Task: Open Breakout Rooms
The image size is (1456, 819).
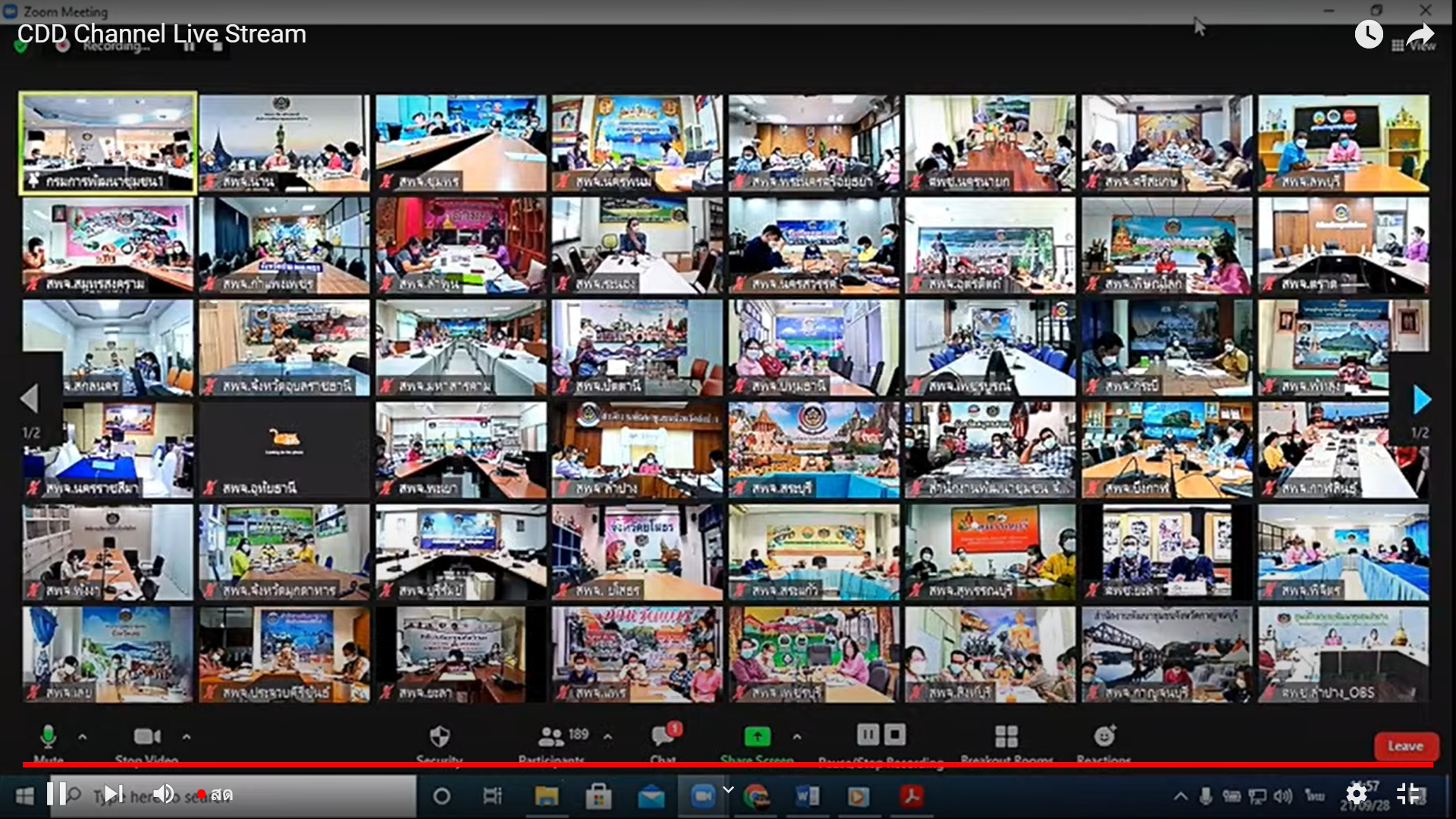Action: pyautogui.click(x=1006, y=736)
